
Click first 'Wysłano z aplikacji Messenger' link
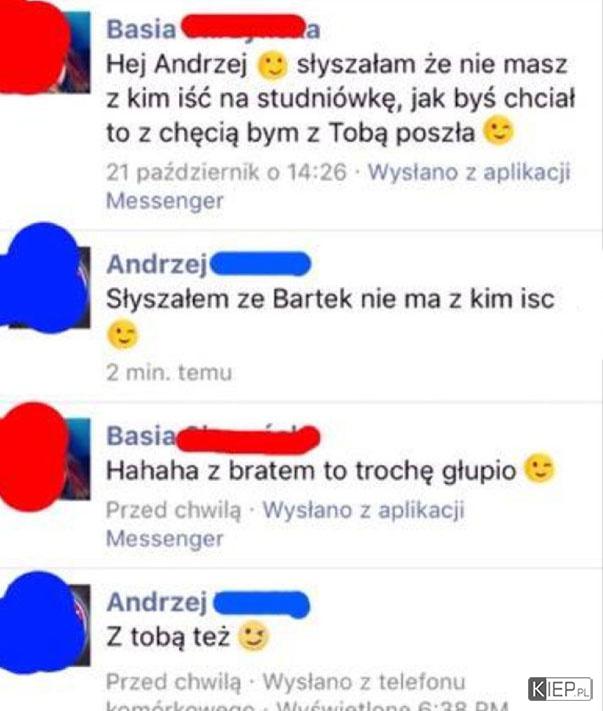coord(338,186)
